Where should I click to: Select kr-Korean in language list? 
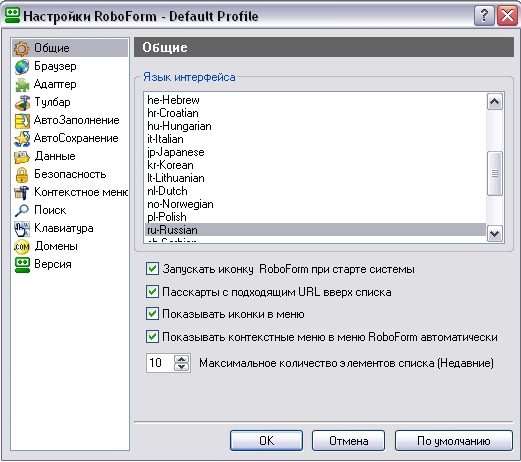tap(315, 165)
